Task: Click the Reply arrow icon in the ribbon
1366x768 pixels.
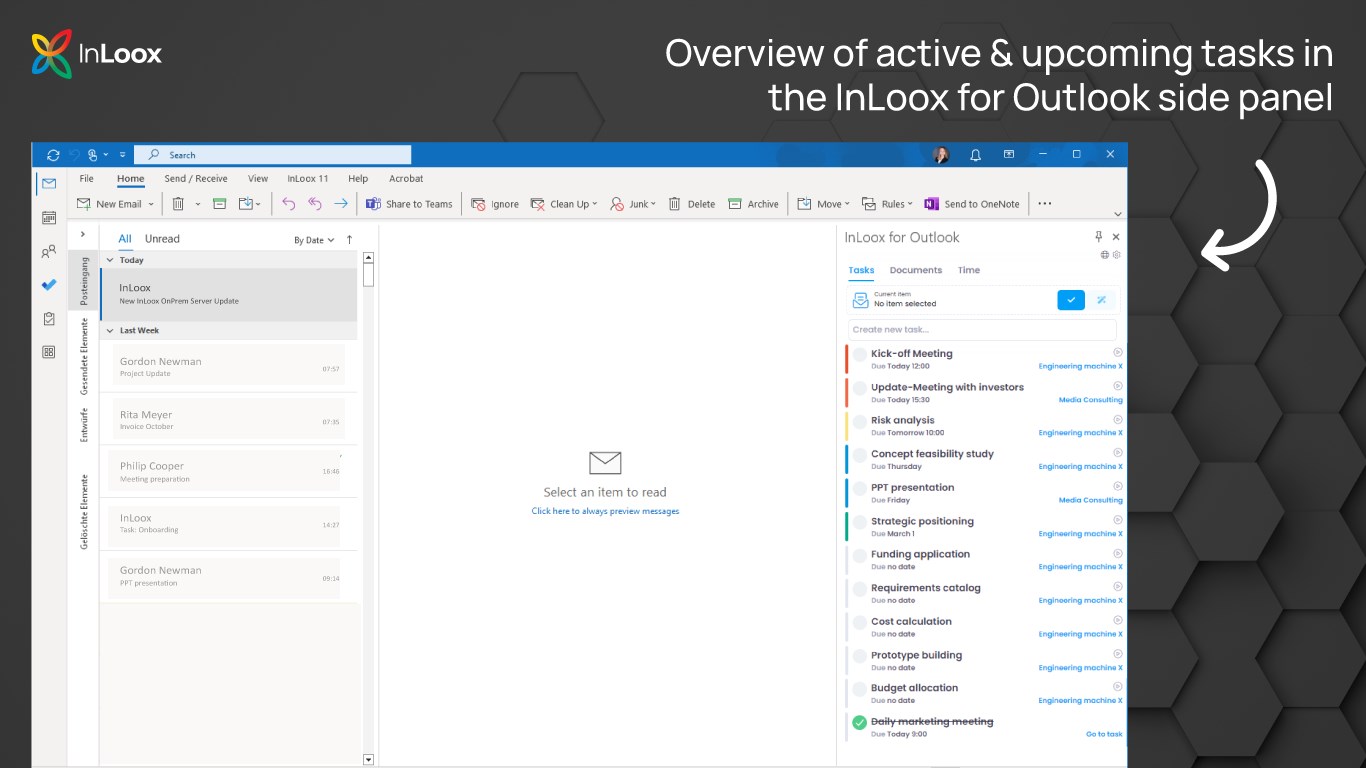Action: (289, 204)
